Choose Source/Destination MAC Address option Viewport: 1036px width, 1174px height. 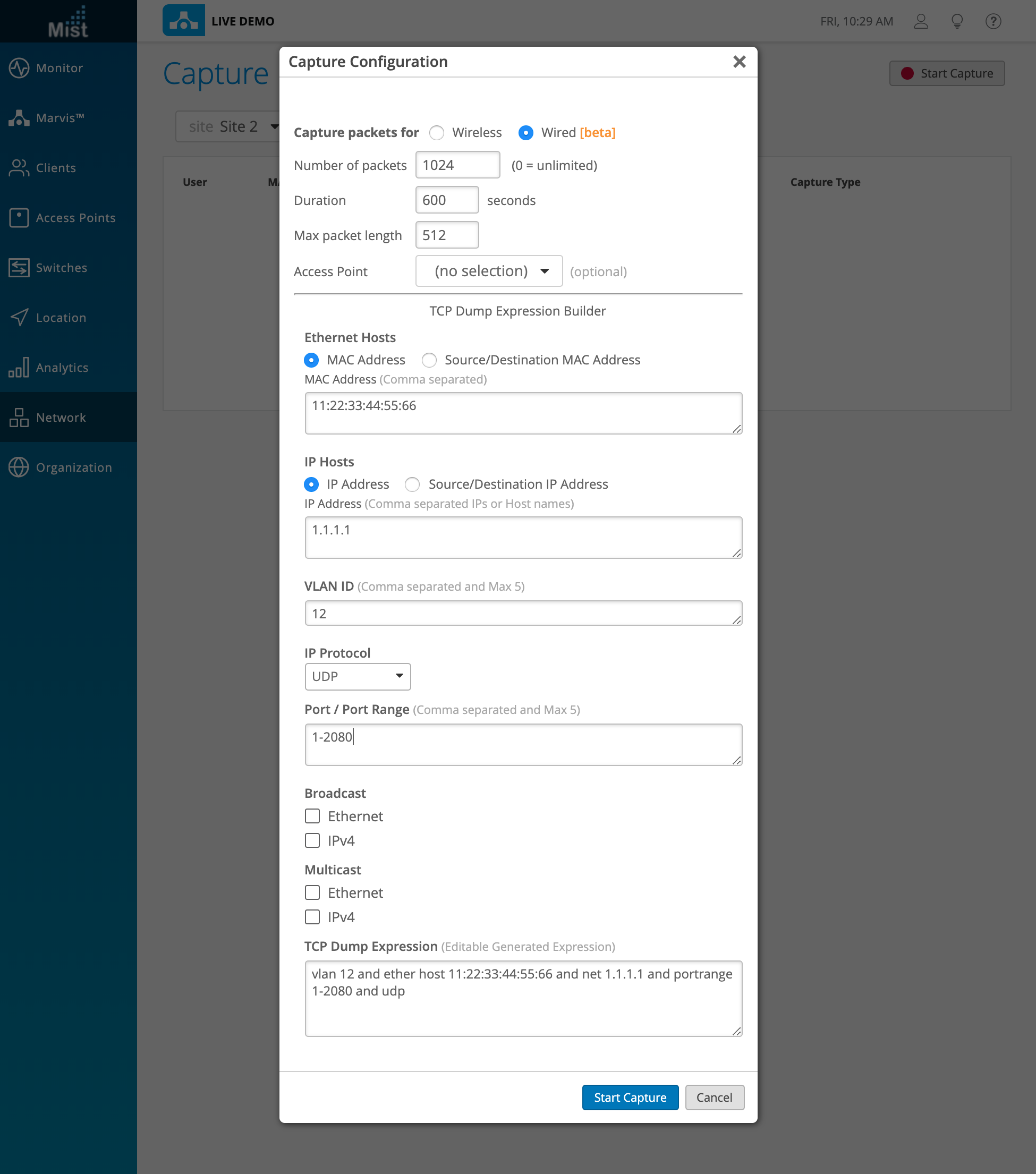click(x=429, y=360)
